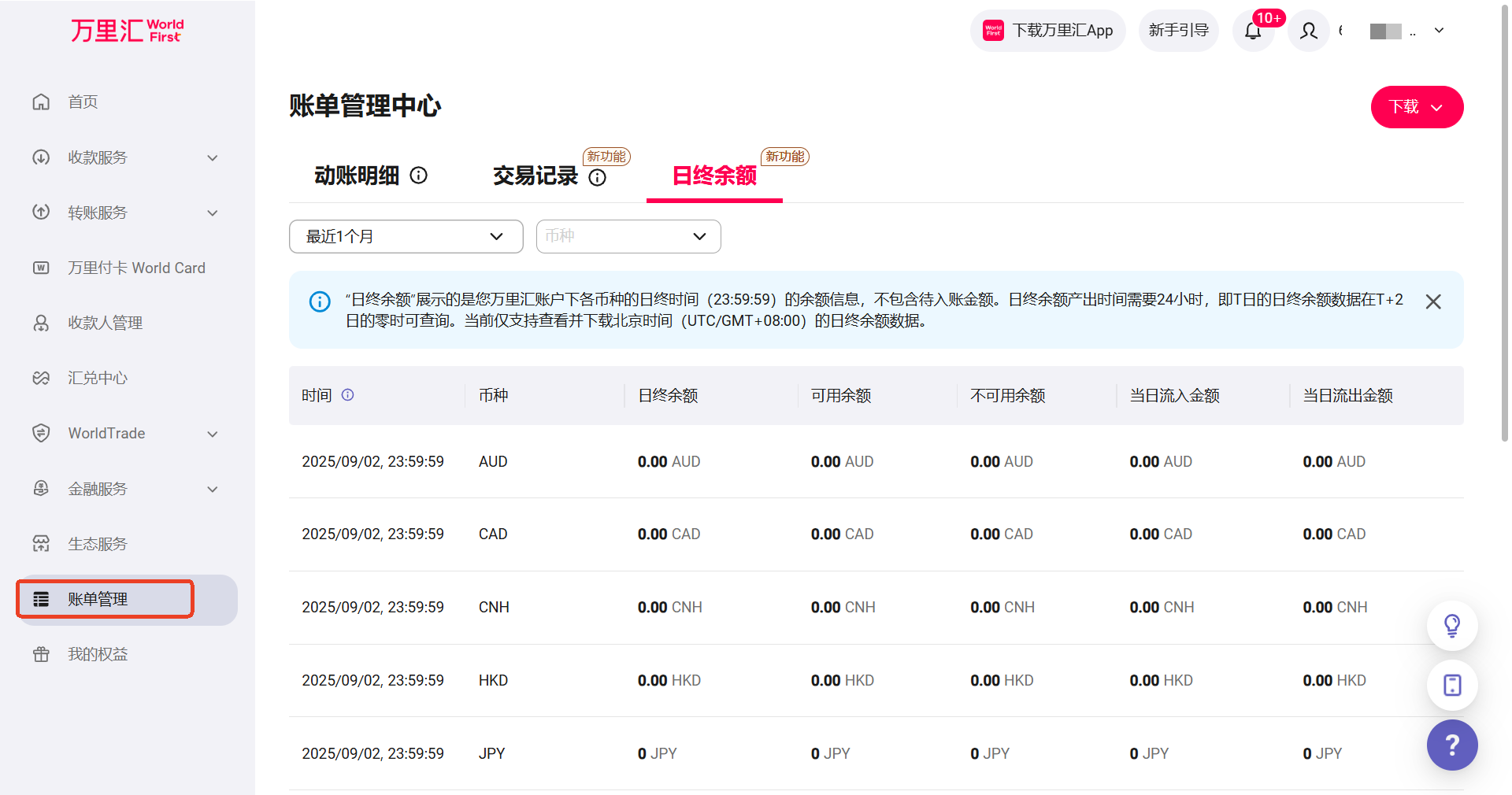Switch to the 交易记录 tab
The width and height of the screenshot is (1512, 795).
pos(535,176)
